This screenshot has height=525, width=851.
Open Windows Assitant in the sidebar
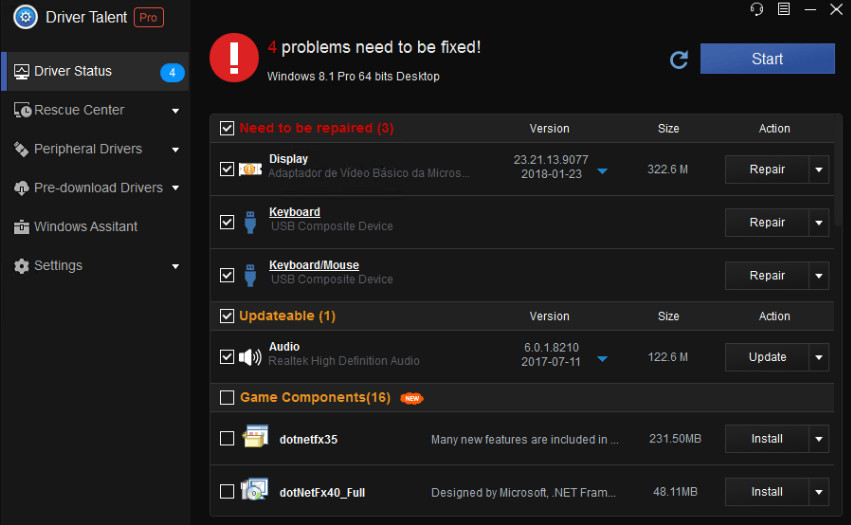click(96, 226)
